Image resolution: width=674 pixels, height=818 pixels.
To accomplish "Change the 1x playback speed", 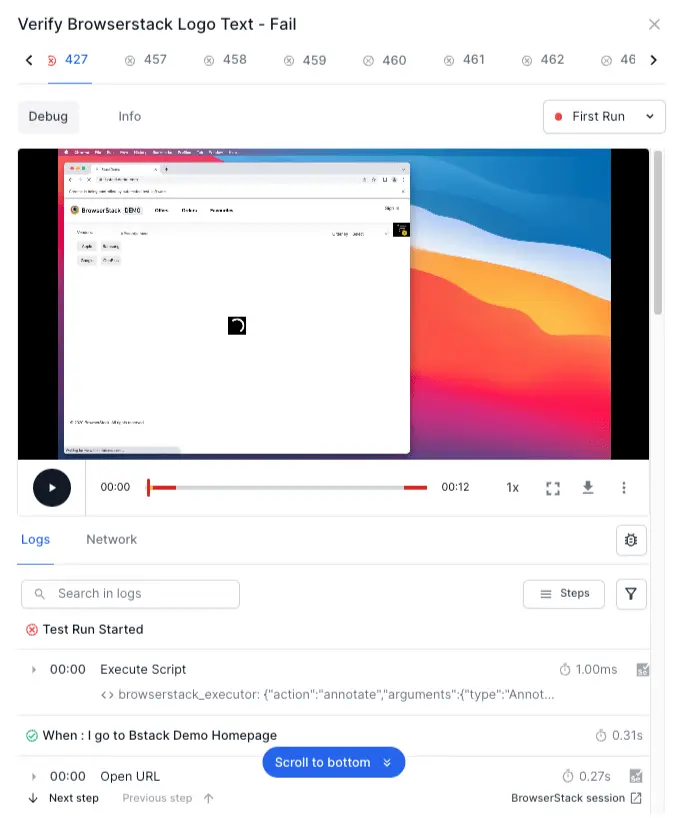I will pos(512,488).
